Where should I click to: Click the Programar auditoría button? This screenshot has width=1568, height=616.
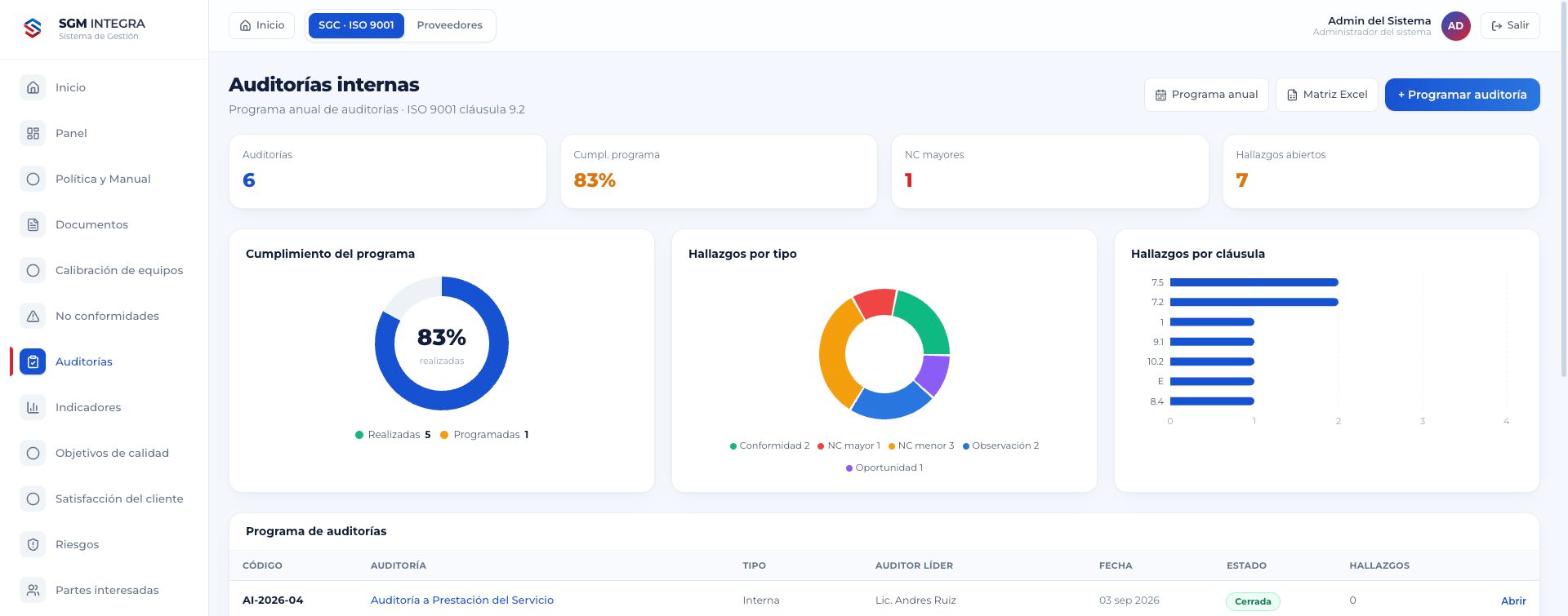(1462, 94)
